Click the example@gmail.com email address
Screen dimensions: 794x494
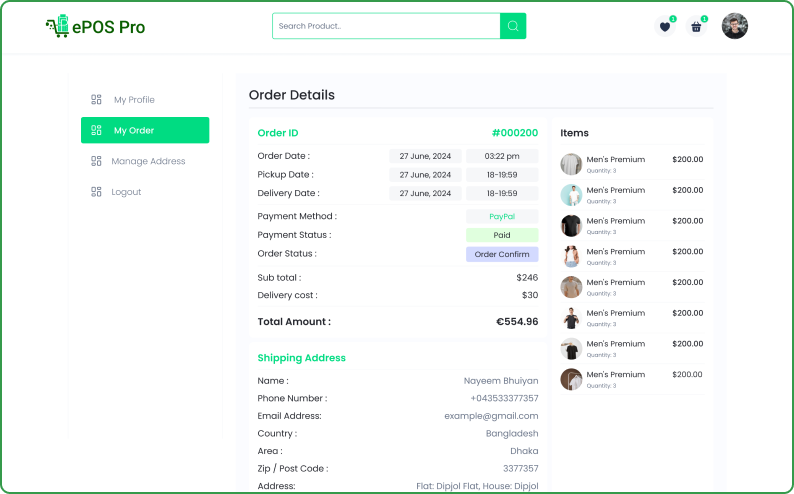coord(491,416)
